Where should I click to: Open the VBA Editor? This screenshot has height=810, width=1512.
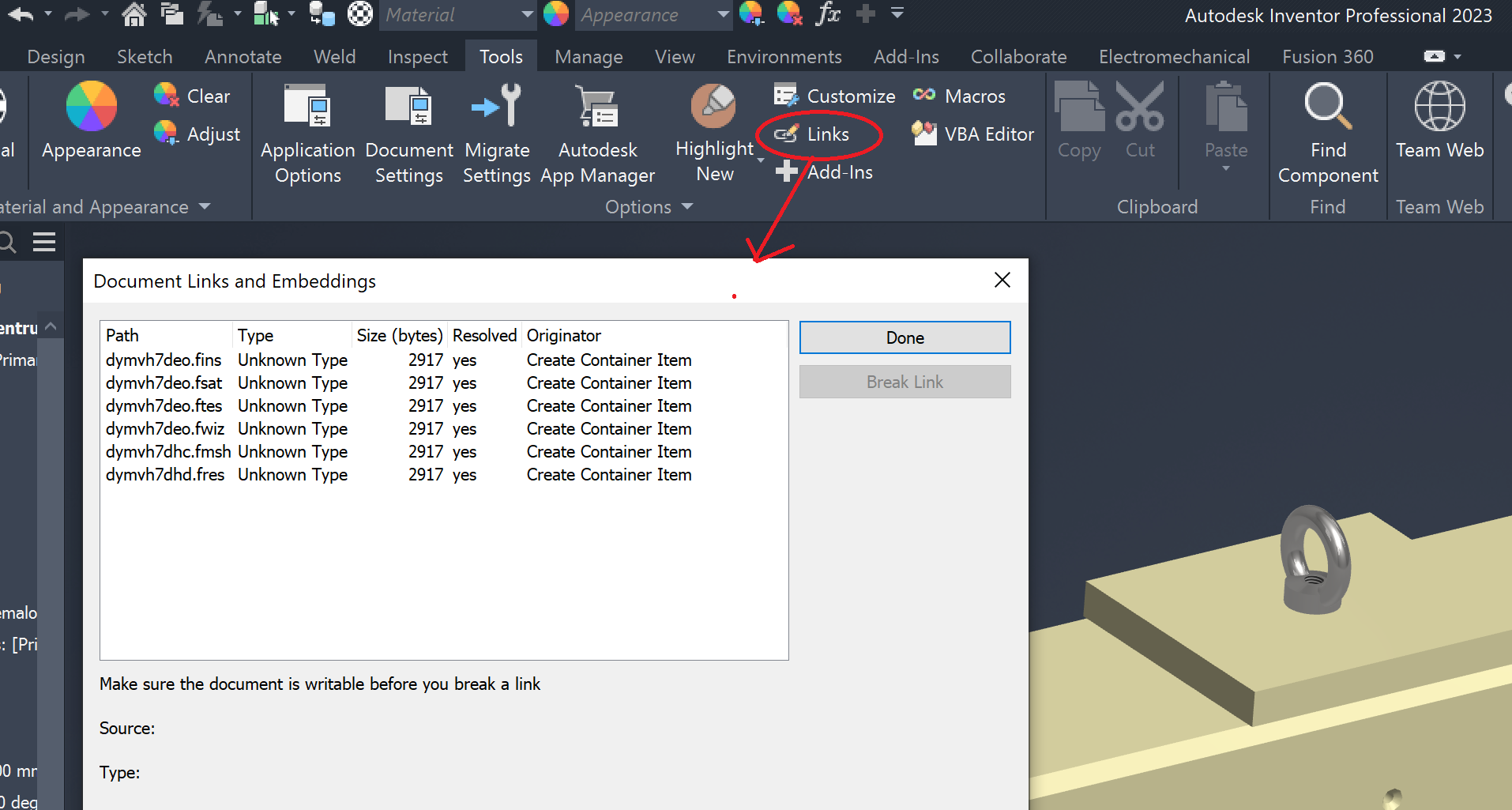point(972,134)
